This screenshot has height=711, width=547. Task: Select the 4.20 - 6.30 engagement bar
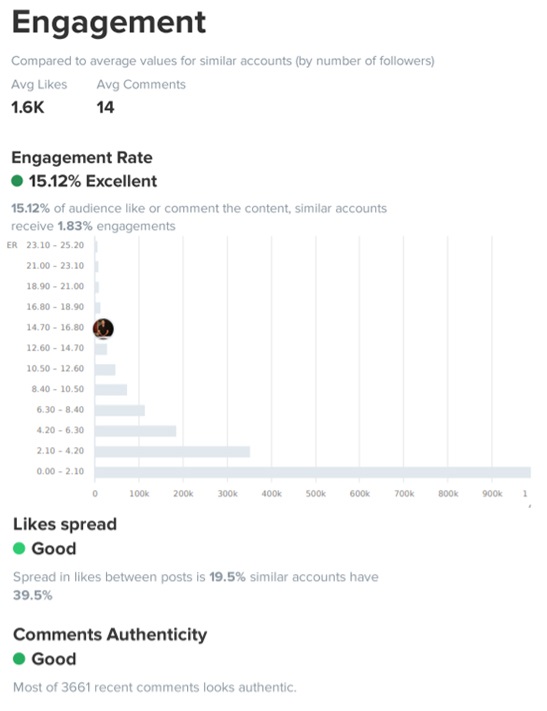[x=135, y=431]
